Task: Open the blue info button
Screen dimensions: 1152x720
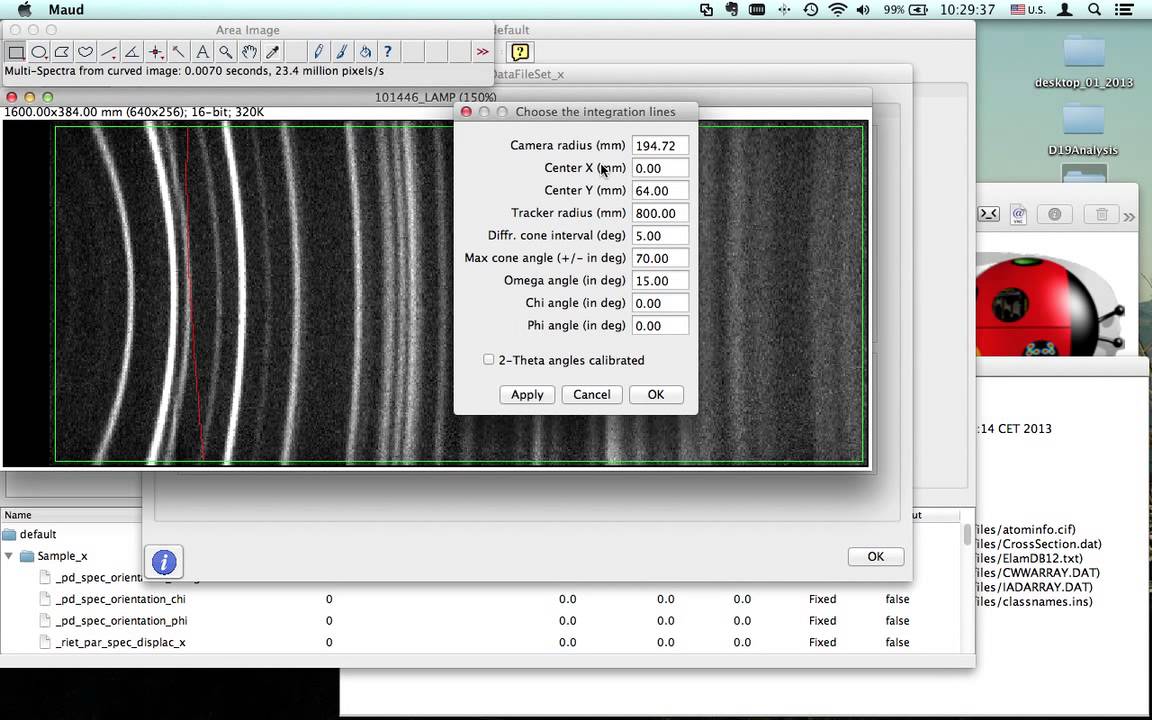Action: (164, 562)
